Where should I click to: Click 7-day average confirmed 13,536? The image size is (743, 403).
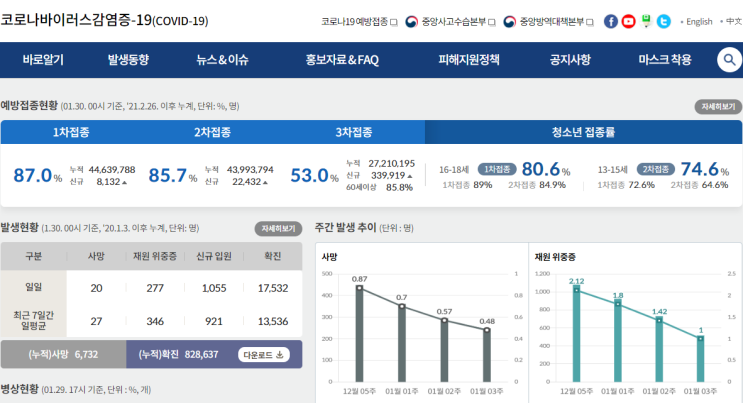(x=272, y=321)
